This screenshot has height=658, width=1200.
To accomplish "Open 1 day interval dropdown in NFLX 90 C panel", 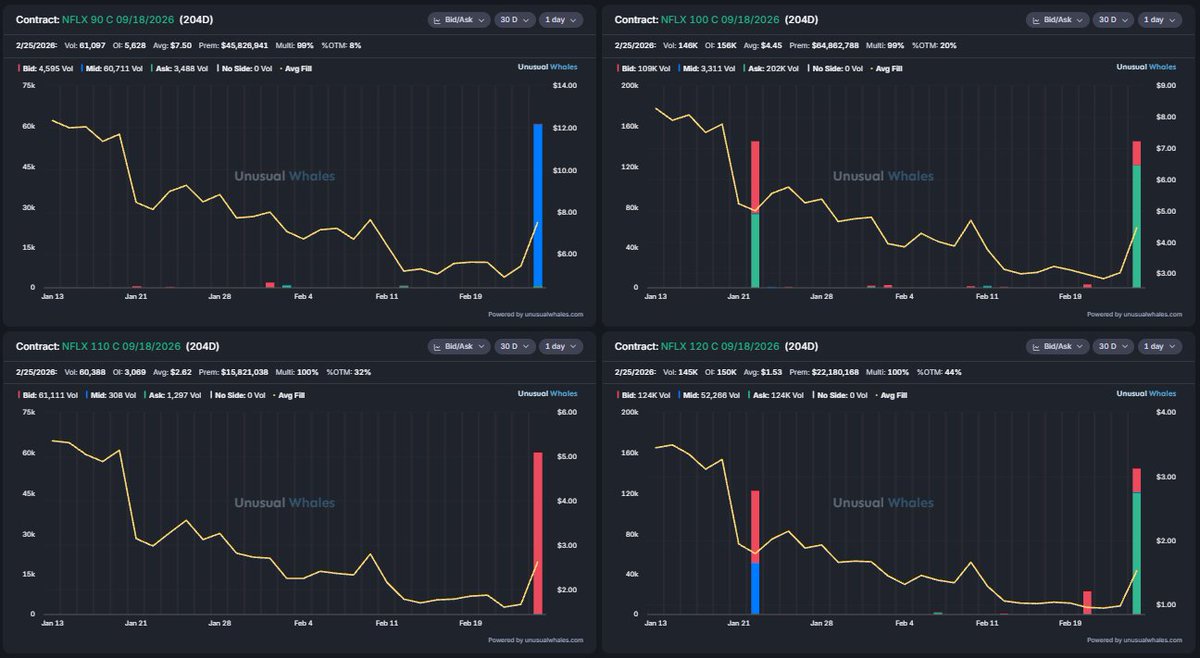I will (x=561, y=19).
